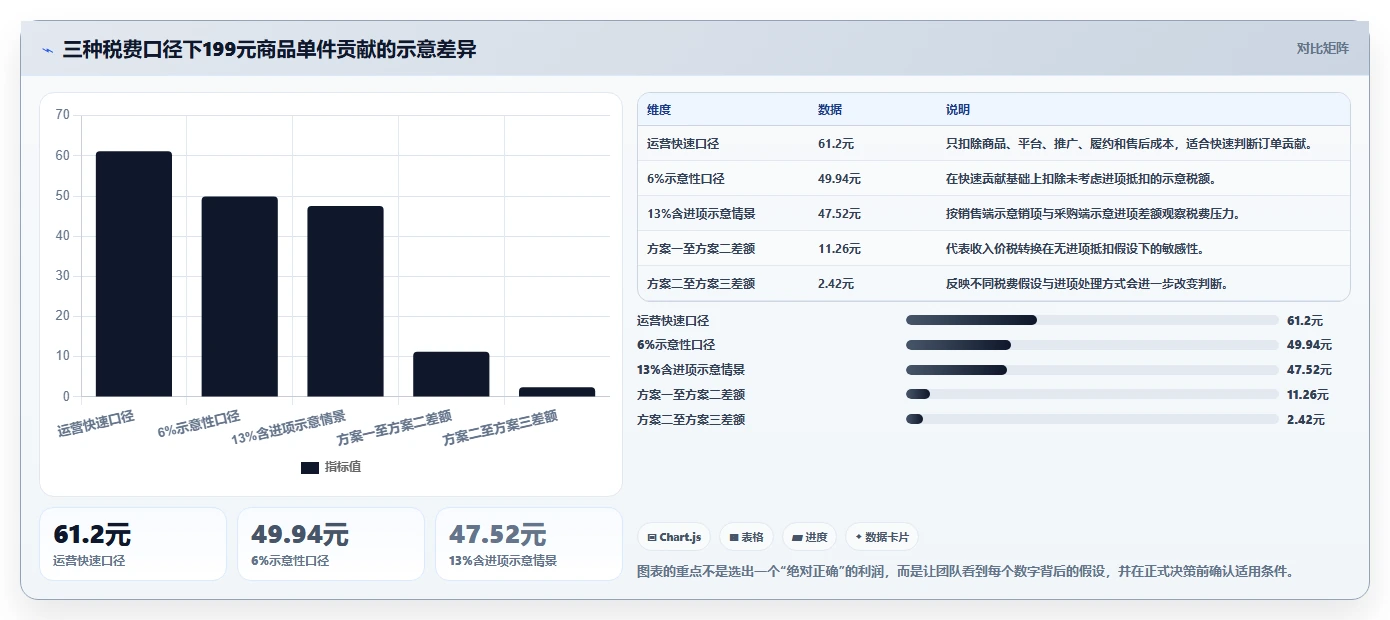Click the 6%示意性口径 progress bar

1092,345
